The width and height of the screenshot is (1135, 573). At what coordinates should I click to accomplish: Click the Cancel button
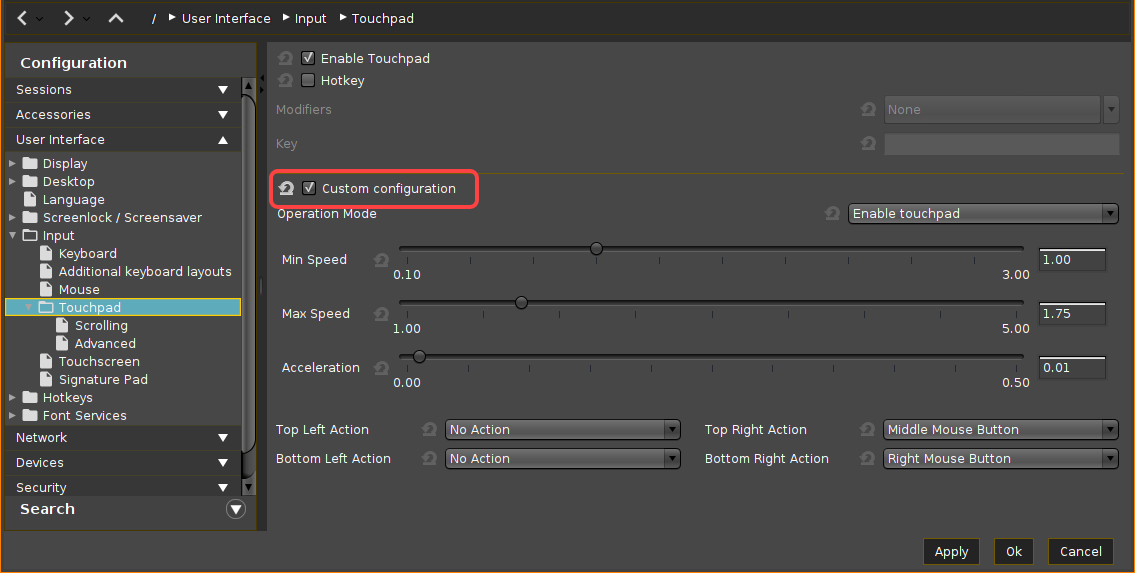click(1080, 551)
